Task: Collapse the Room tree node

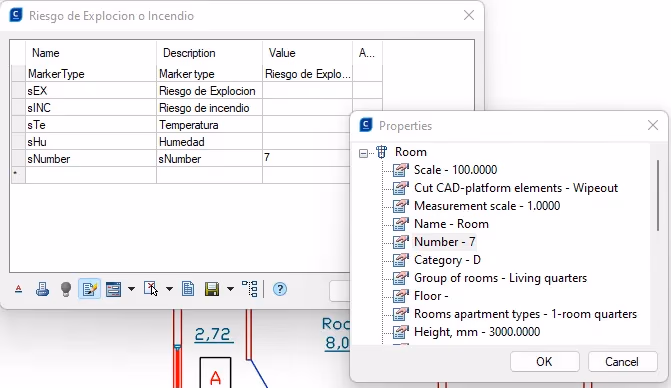Action: click(x=363, y=153)
